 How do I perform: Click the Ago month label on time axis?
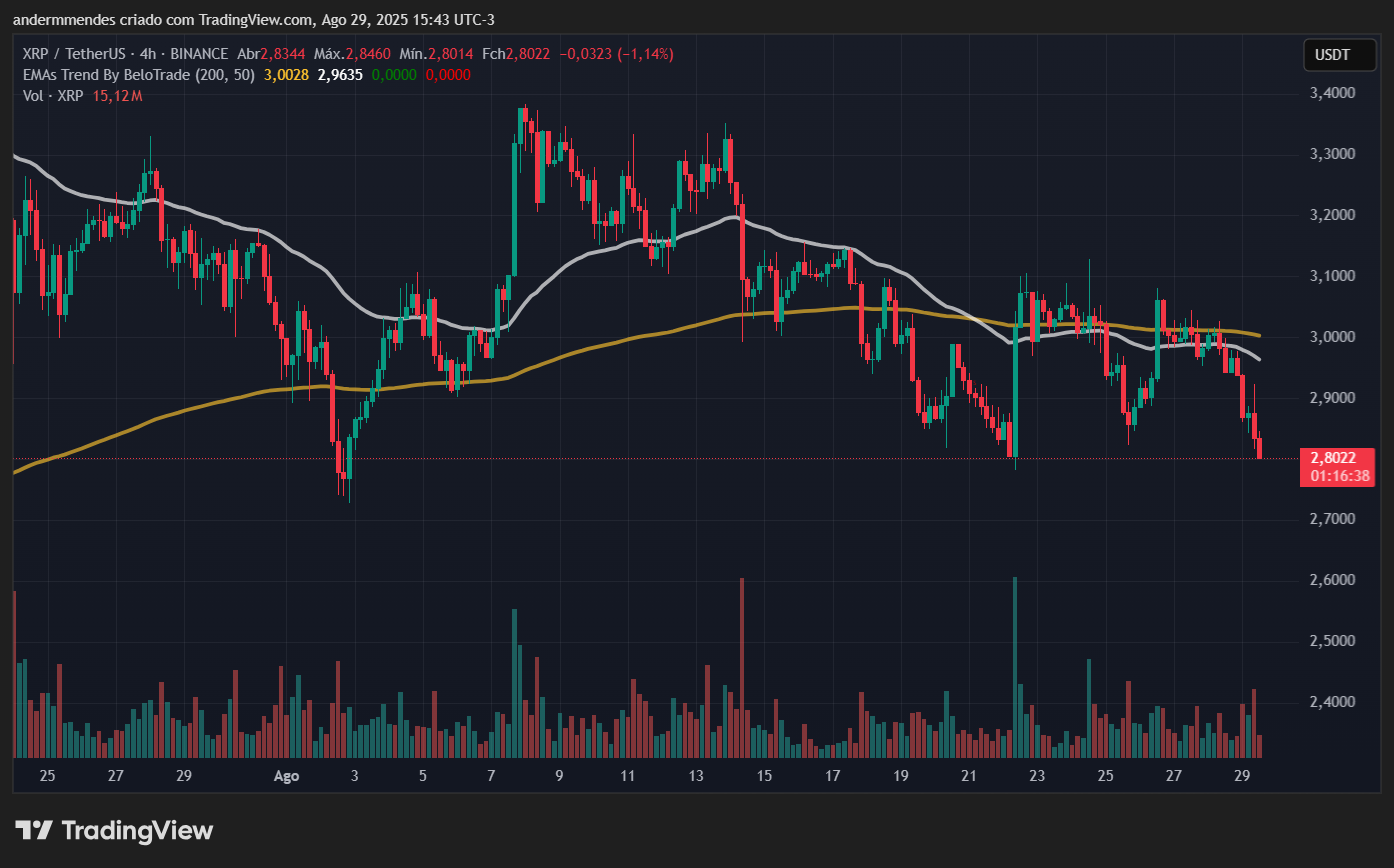(x=286, y=776)
